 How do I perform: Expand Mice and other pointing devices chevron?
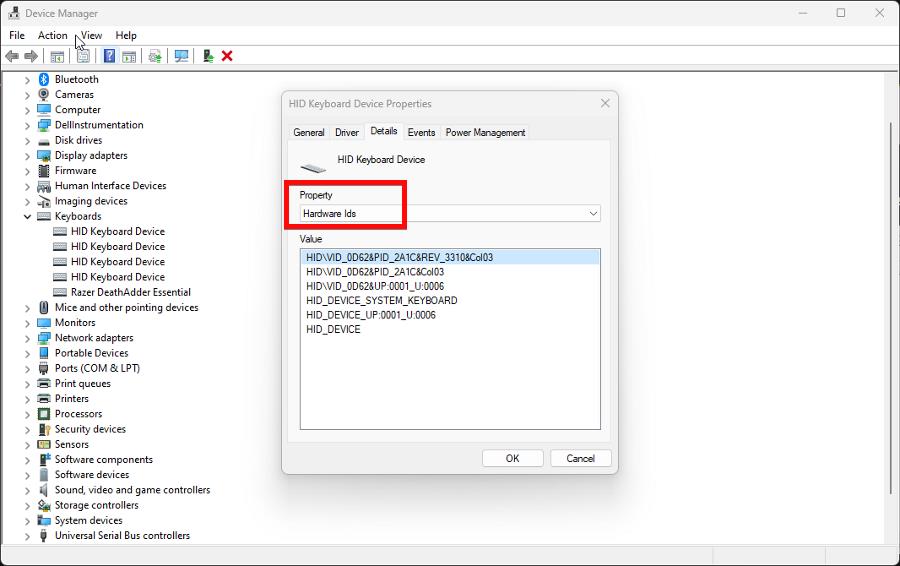(27, 308)
